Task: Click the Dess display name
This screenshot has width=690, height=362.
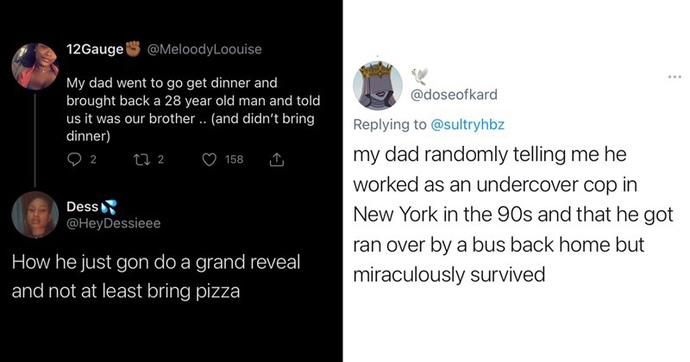Action: click(x=82, y=207)
